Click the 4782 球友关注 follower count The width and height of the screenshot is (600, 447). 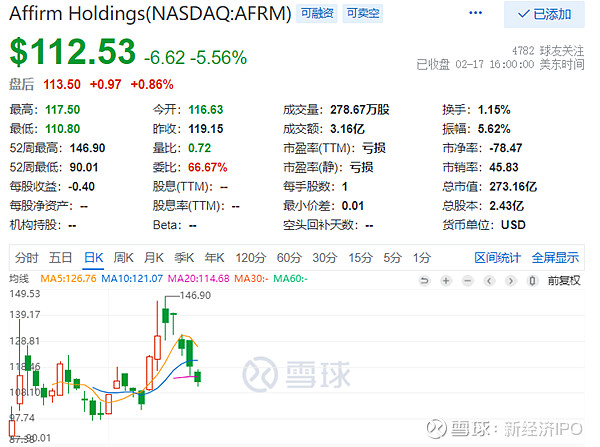(x=548, y=51)
